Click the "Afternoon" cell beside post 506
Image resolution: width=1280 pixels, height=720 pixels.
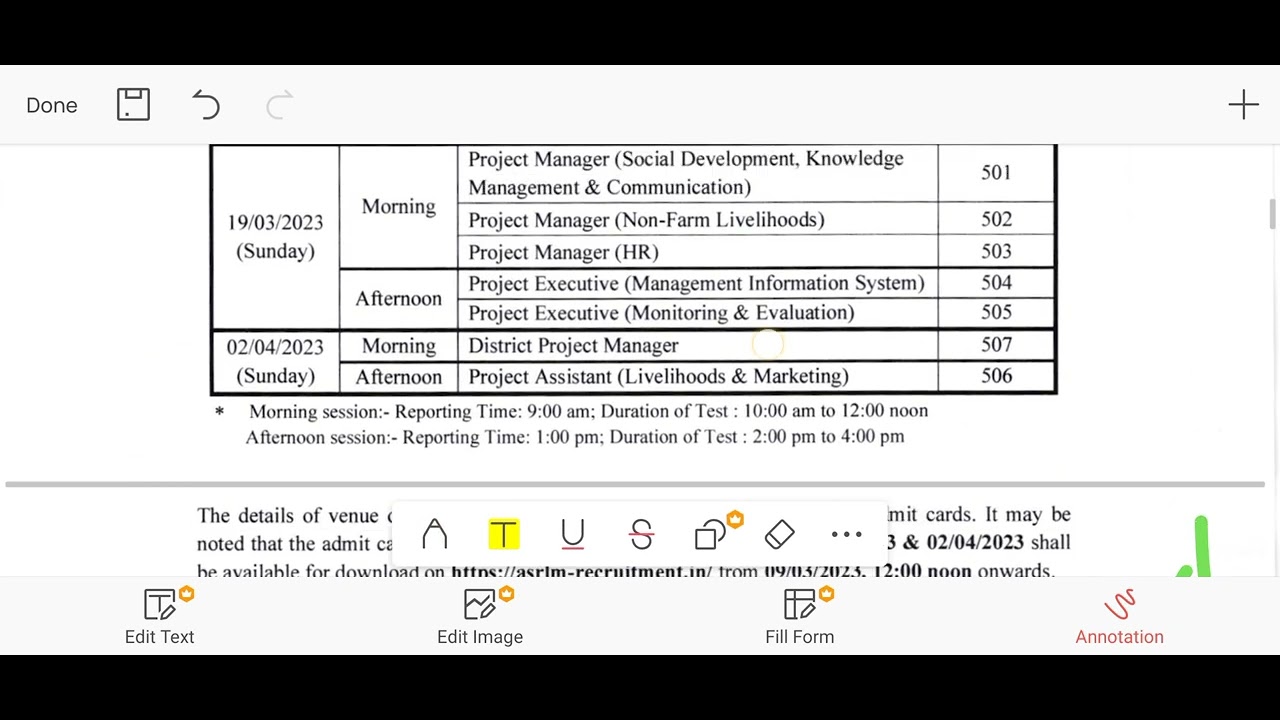point(398,377)
